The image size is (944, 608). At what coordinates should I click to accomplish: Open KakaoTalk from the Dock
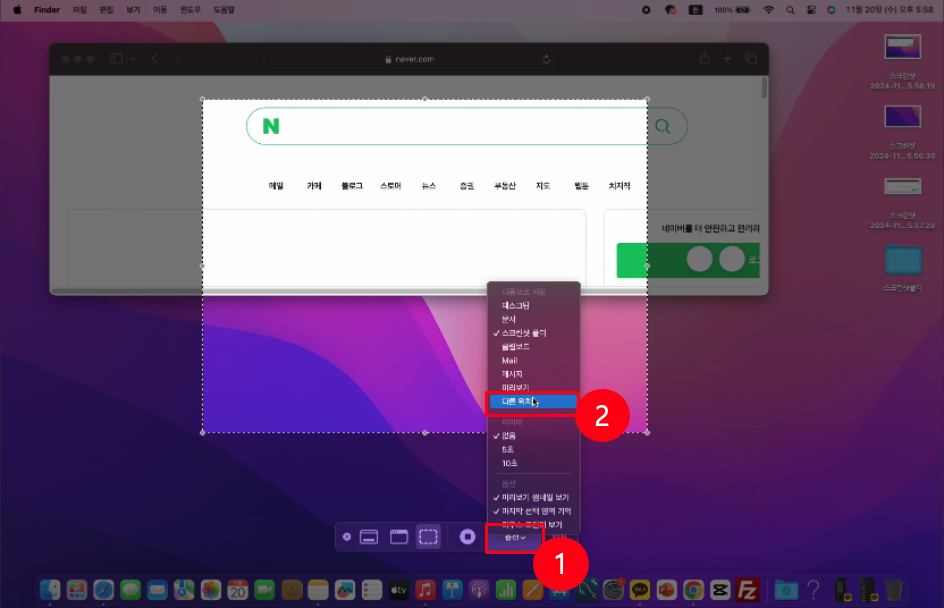639,590
